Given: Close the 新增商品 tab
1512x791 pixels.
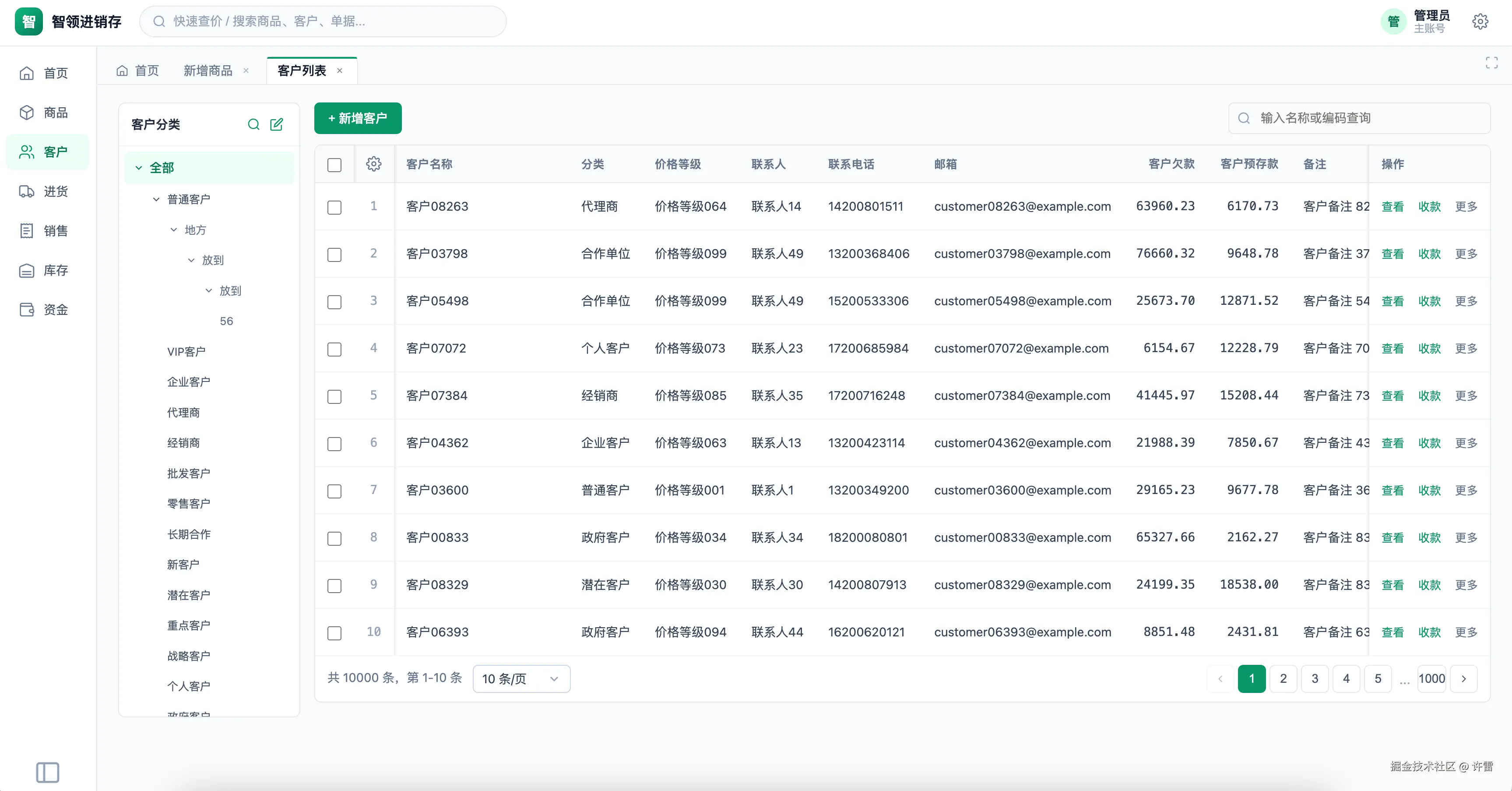Looking at the screenshot, I should click(x=246, y=71).
